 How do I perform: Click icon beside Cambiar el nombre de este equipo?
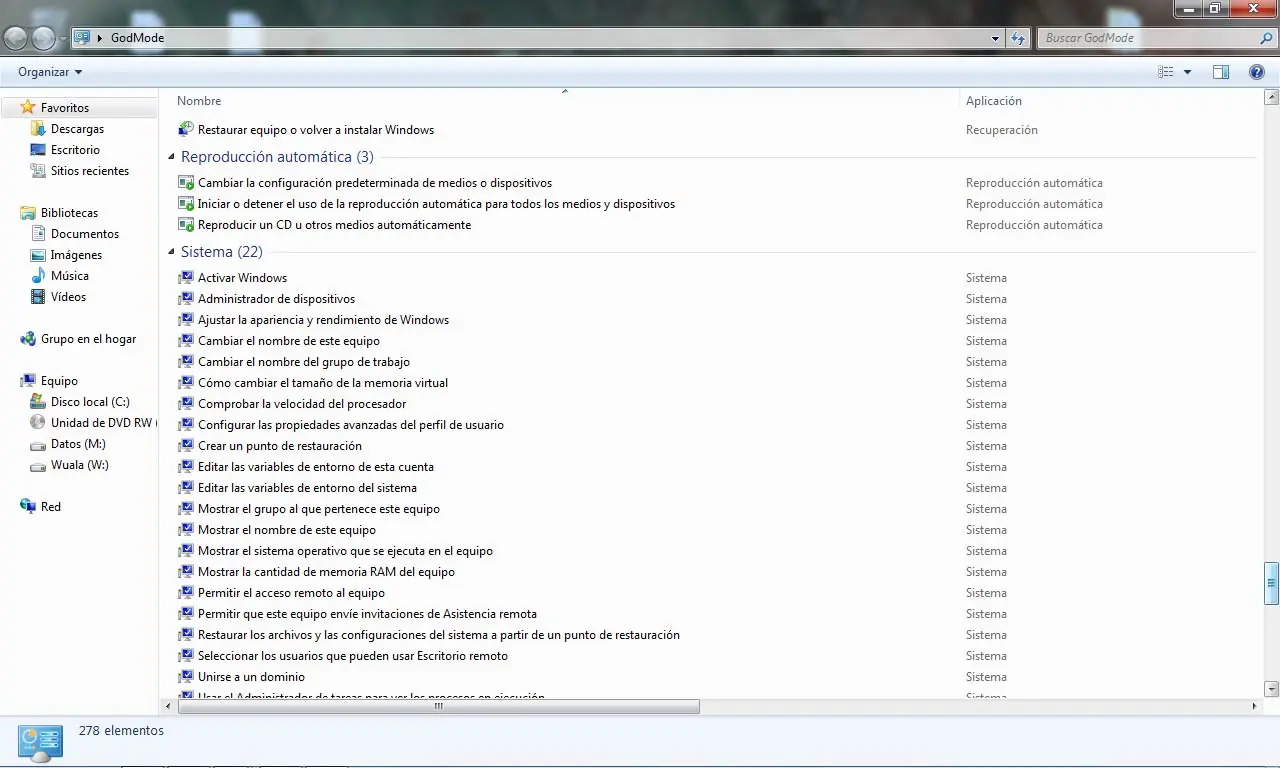pos(186,341)
